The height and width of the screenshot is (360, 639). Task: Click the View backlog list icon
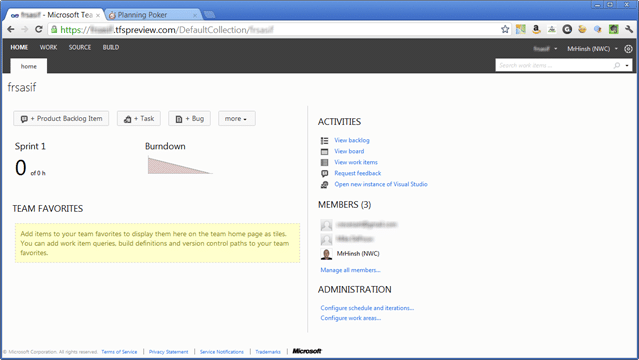324,141
